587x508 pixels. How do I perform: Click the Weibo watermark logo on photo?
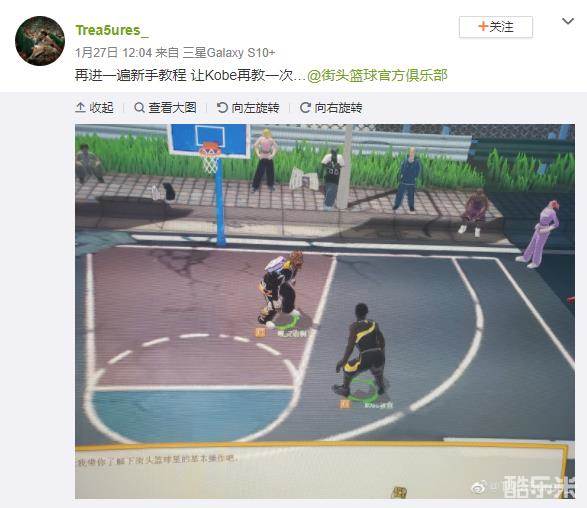click(480, 488)
